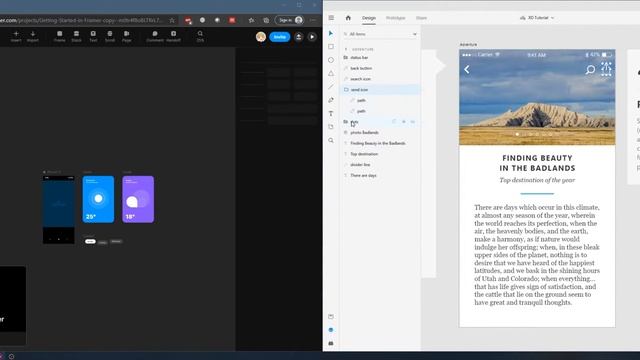Click the browser Sign in button
The width and height of the screenshot is (640, 360).
(x=289, y=20)
